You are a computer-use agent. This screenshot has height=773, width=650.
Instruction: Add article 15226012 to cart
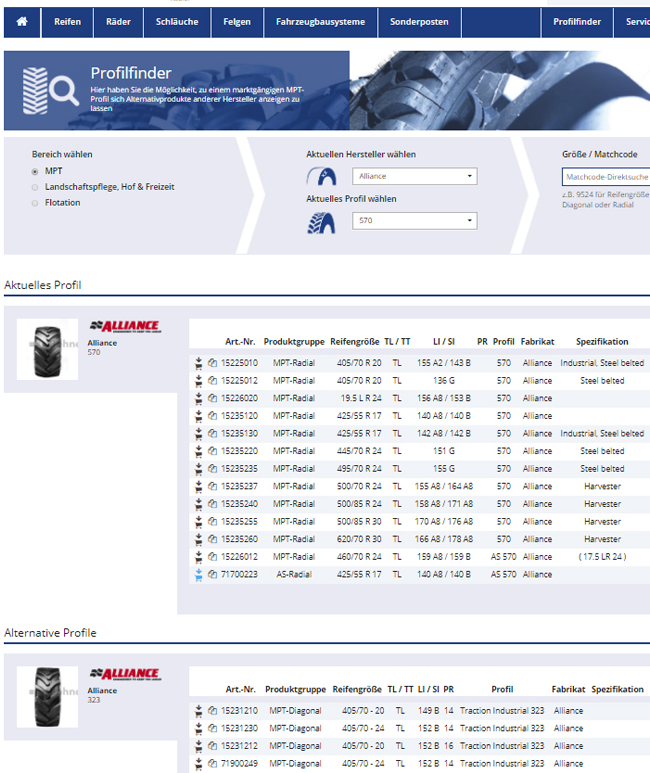(x=198, y=557)
